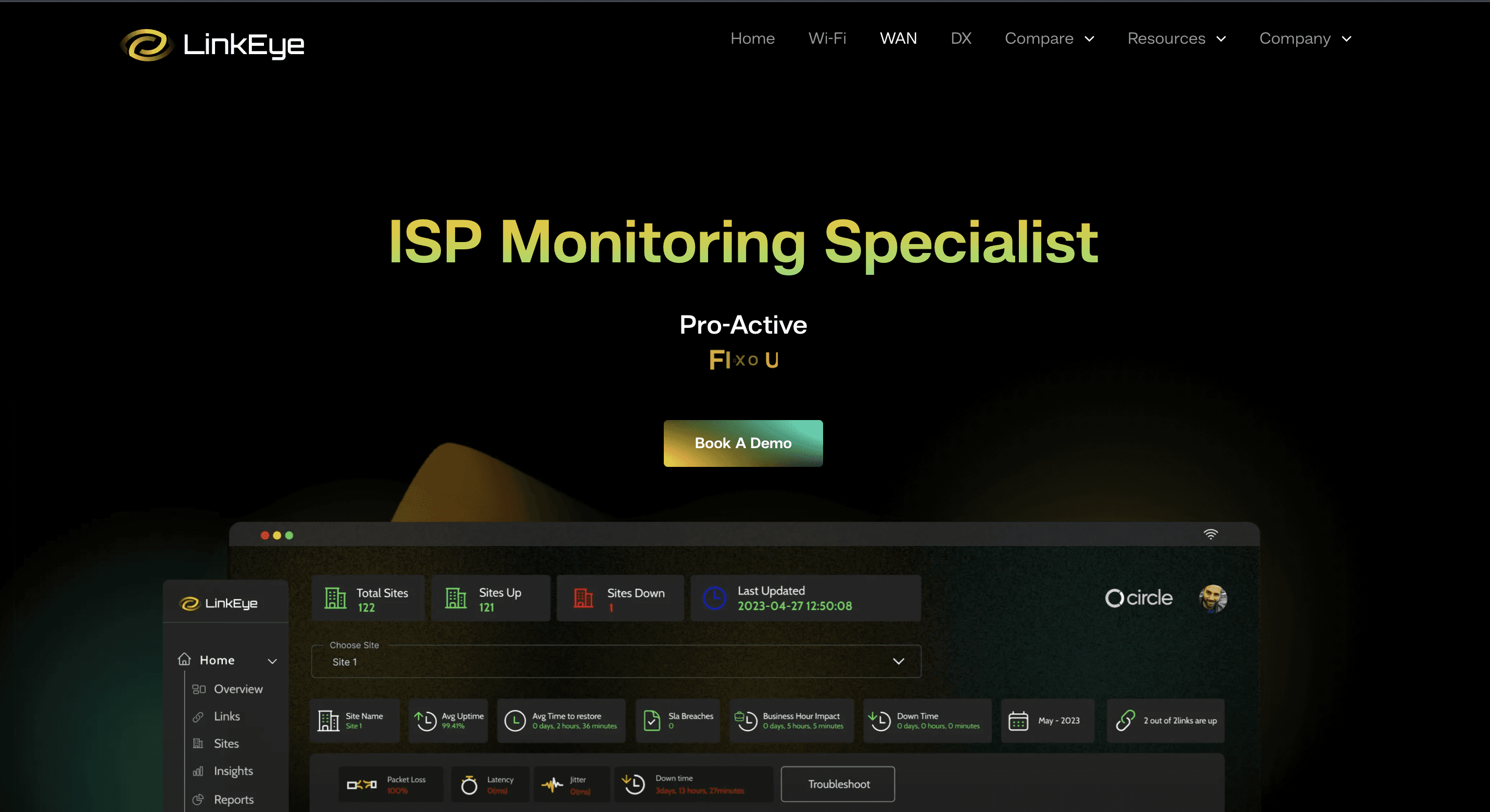Click the circle company logo

tap(1138, 598)
